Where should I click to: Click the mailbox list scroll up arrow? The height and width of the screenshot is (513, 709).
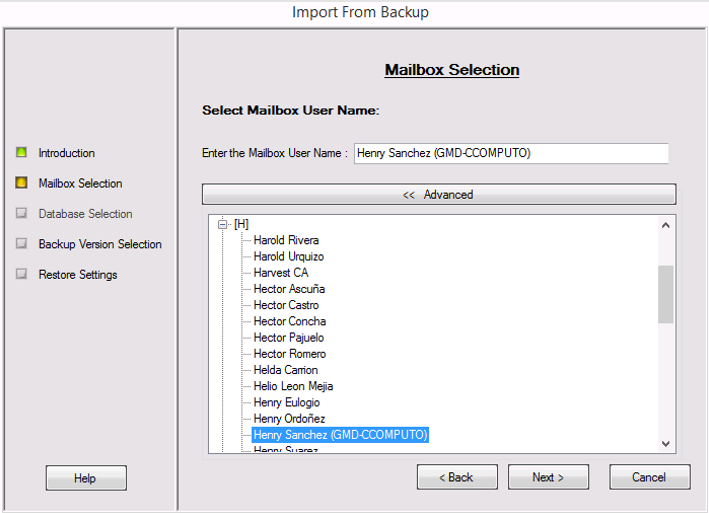coord(666,225)
